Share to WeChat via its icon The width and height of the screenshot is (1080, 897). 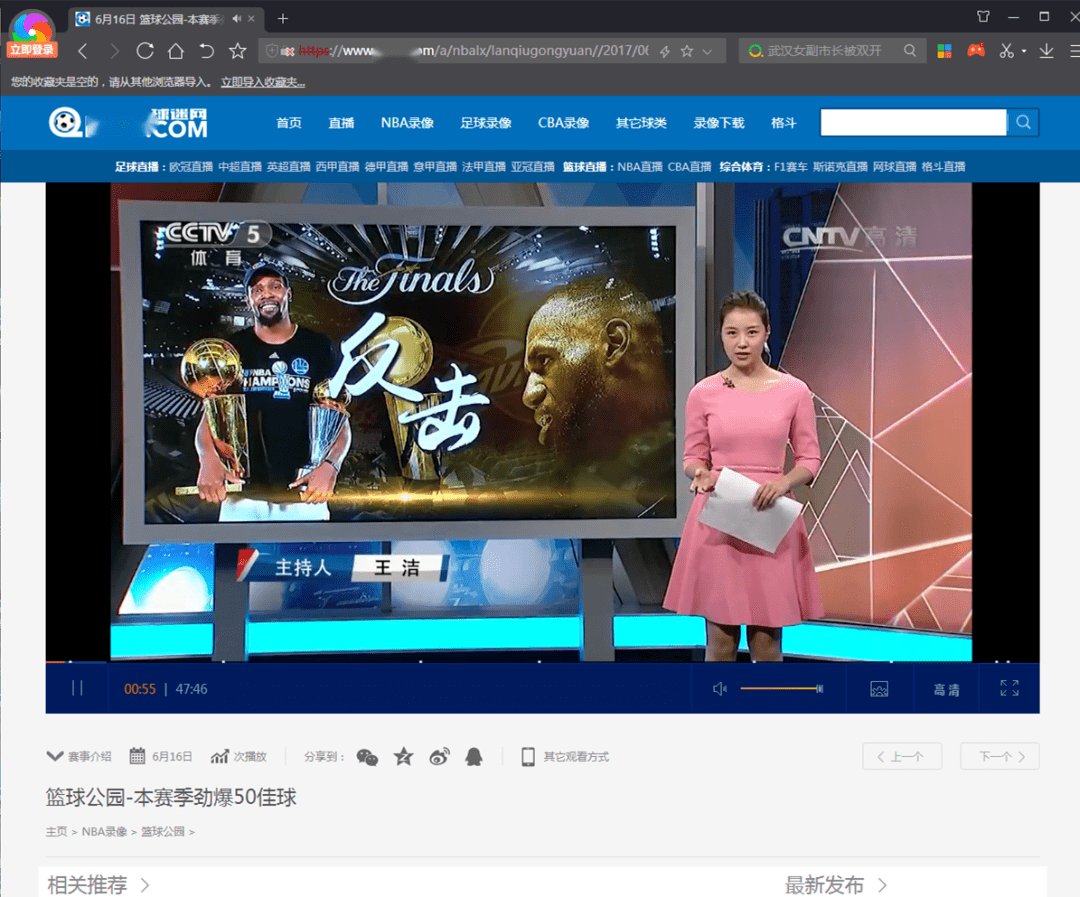click(368, 757)
